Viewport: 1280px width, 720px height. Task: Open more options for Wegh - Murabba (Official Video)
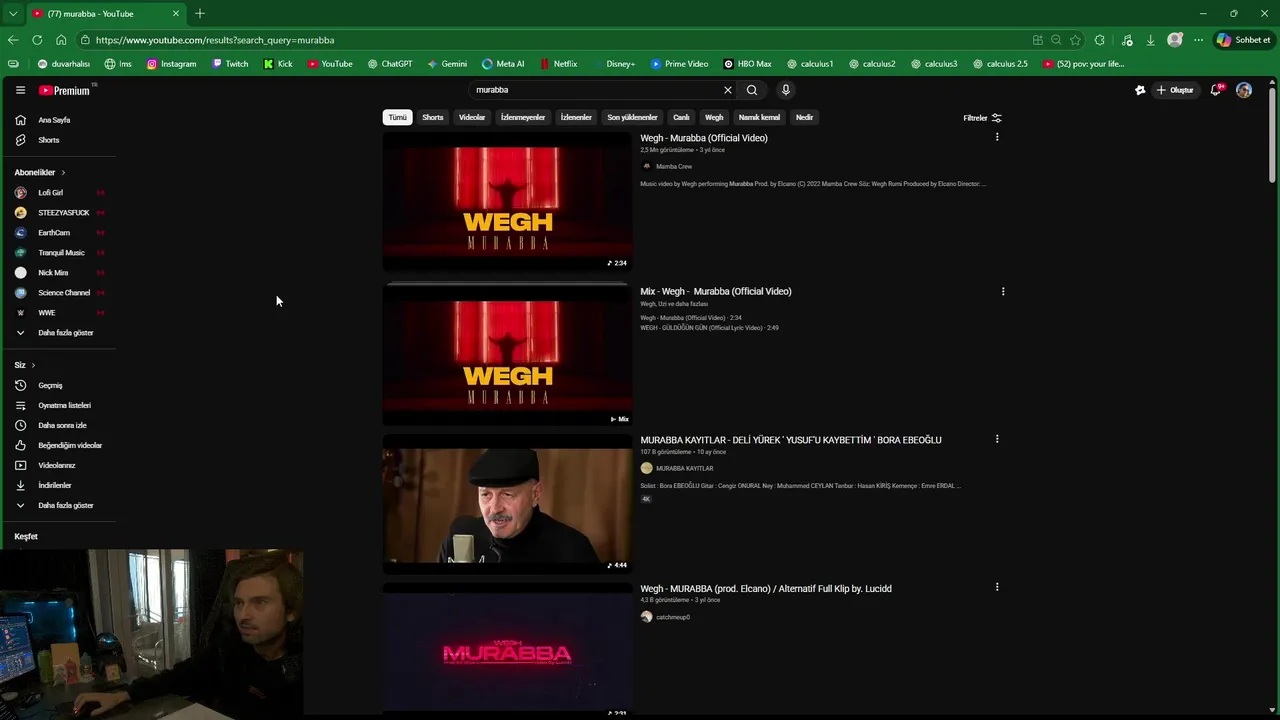(x=996, y=137)
